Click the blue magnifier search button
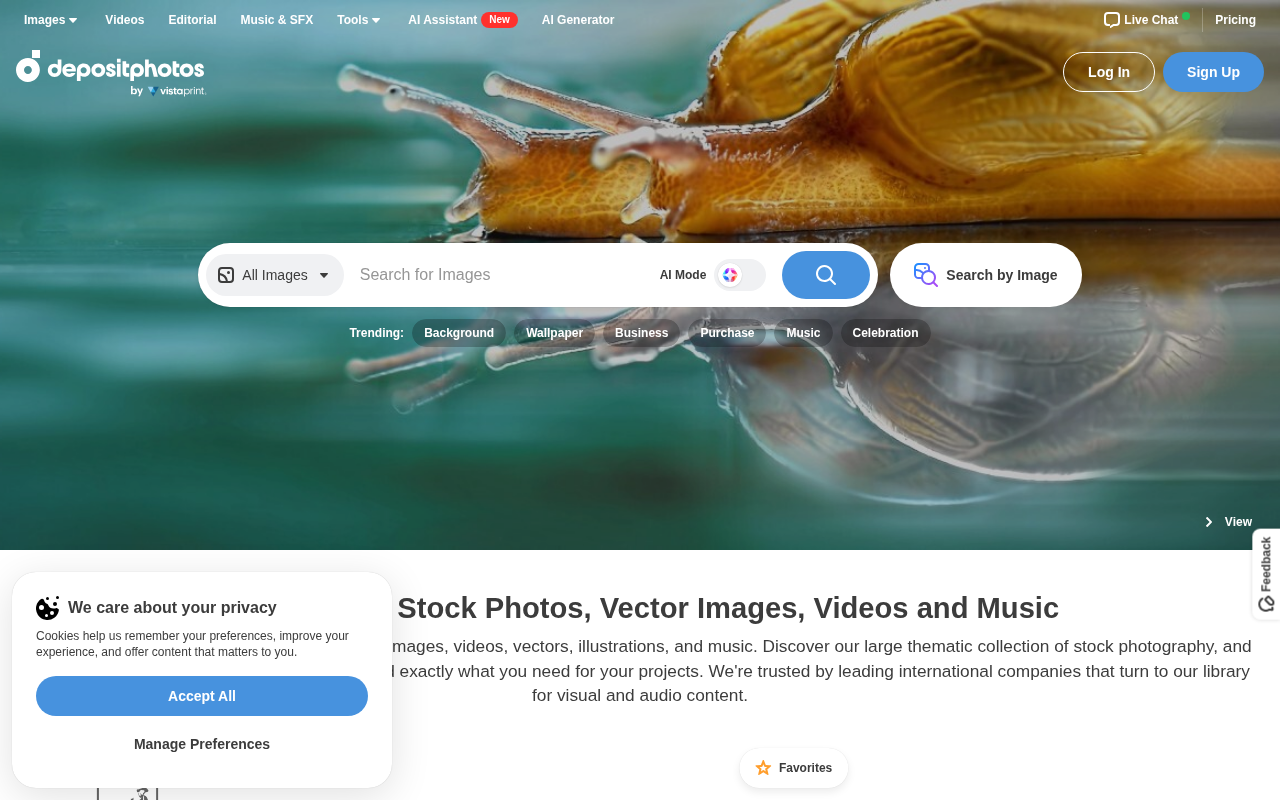 pyautogui.click(x=826, y=275)
